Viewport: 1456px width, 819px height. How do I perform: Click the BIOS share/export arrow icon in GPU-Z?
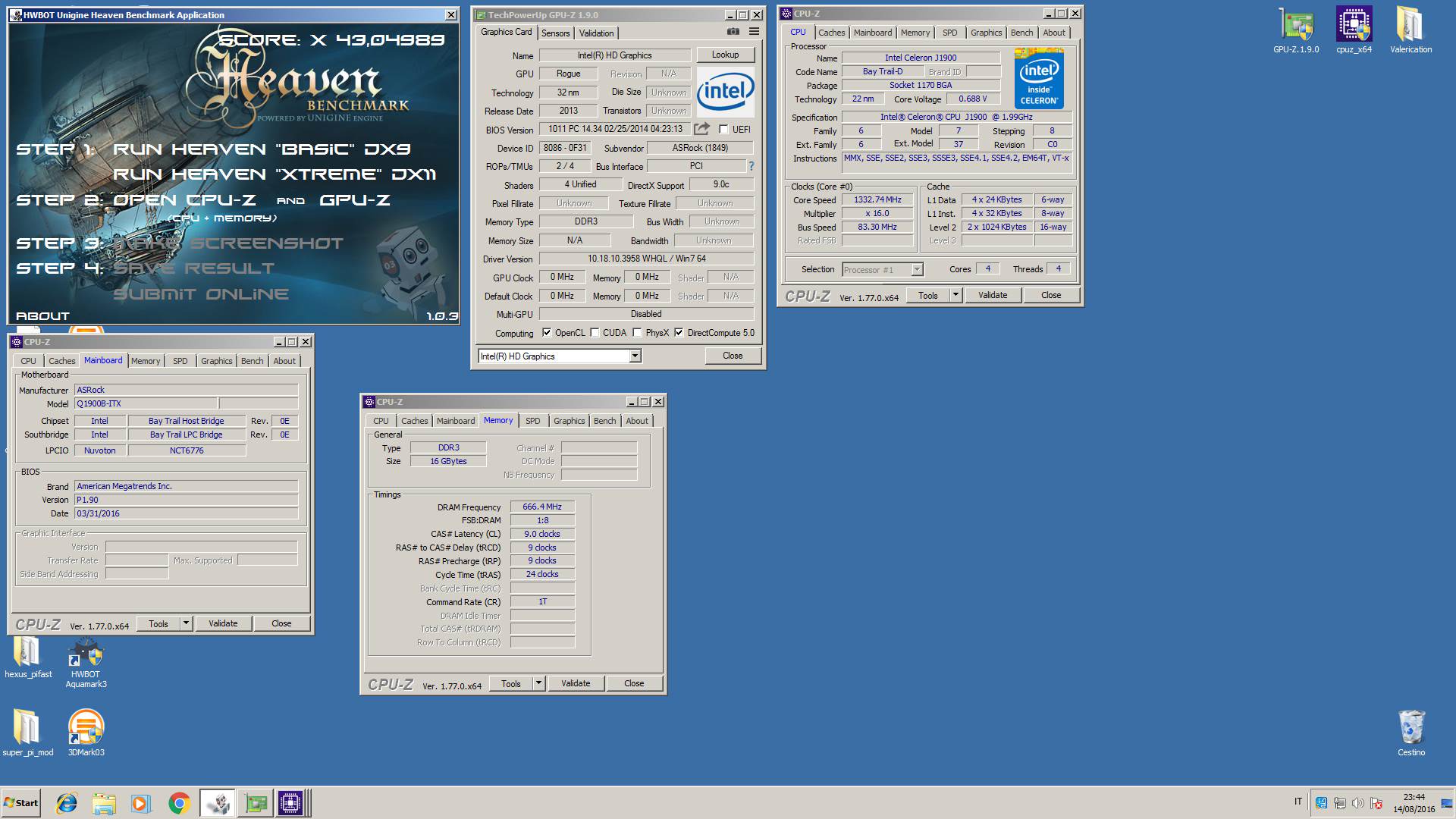point(701,129)
